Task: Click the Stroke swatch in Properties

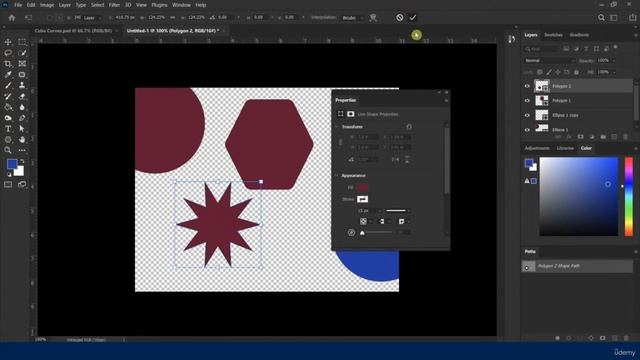Action: tap(362, 199)
